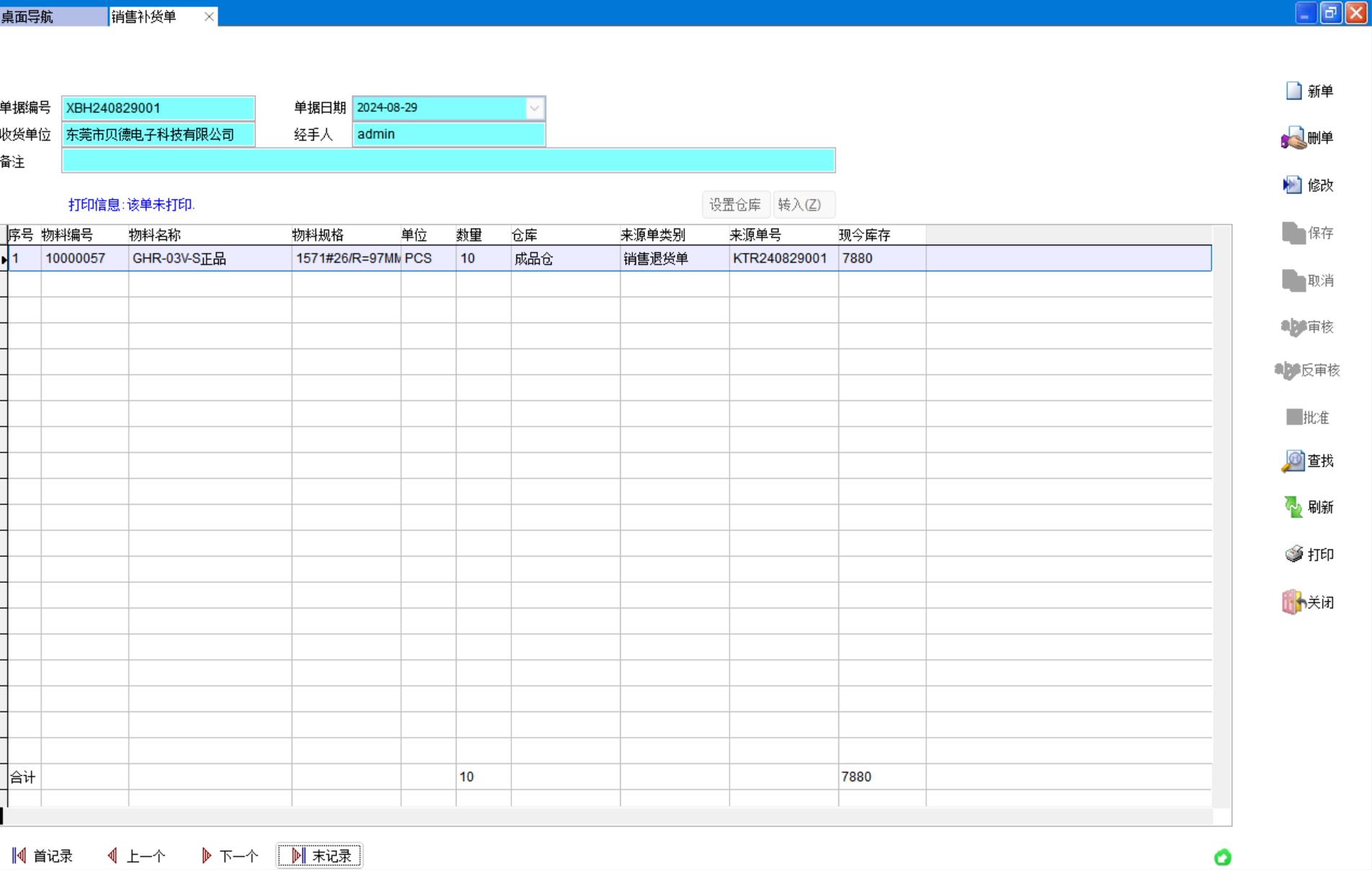Expand the 单据日期 date dropdown

pos(534,108)
